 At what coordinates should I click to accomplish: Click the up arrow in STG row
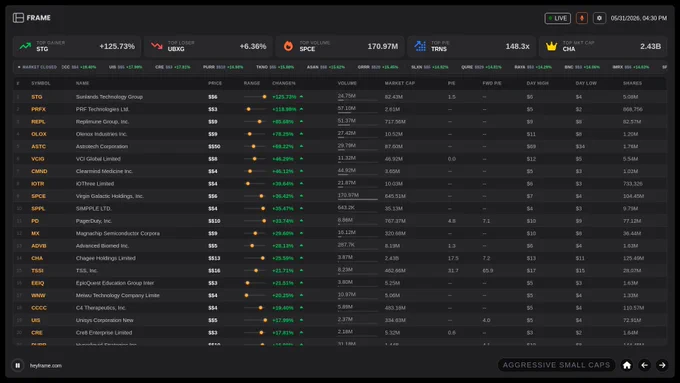(x=301, y=97)
